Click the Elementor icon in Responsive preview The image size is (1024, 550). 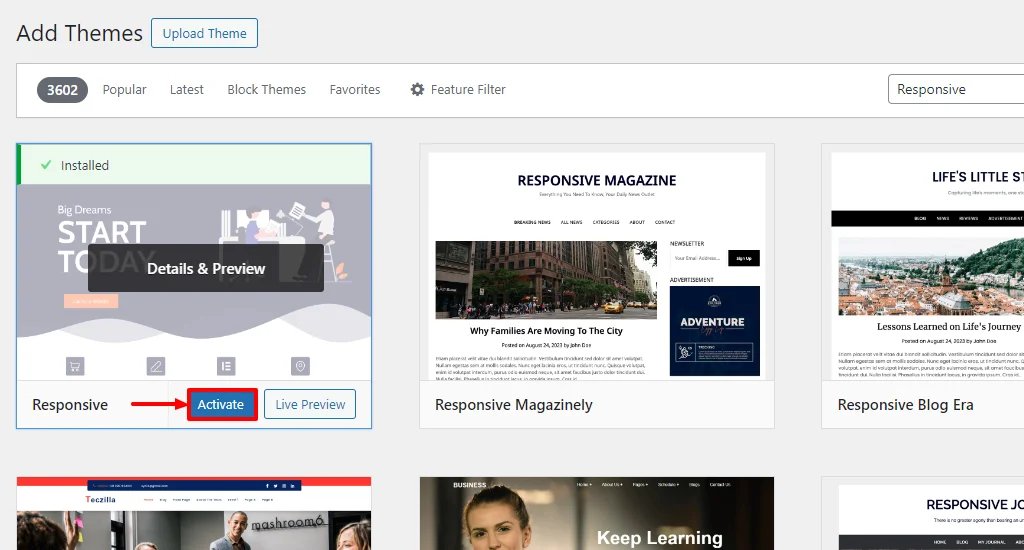226,366
